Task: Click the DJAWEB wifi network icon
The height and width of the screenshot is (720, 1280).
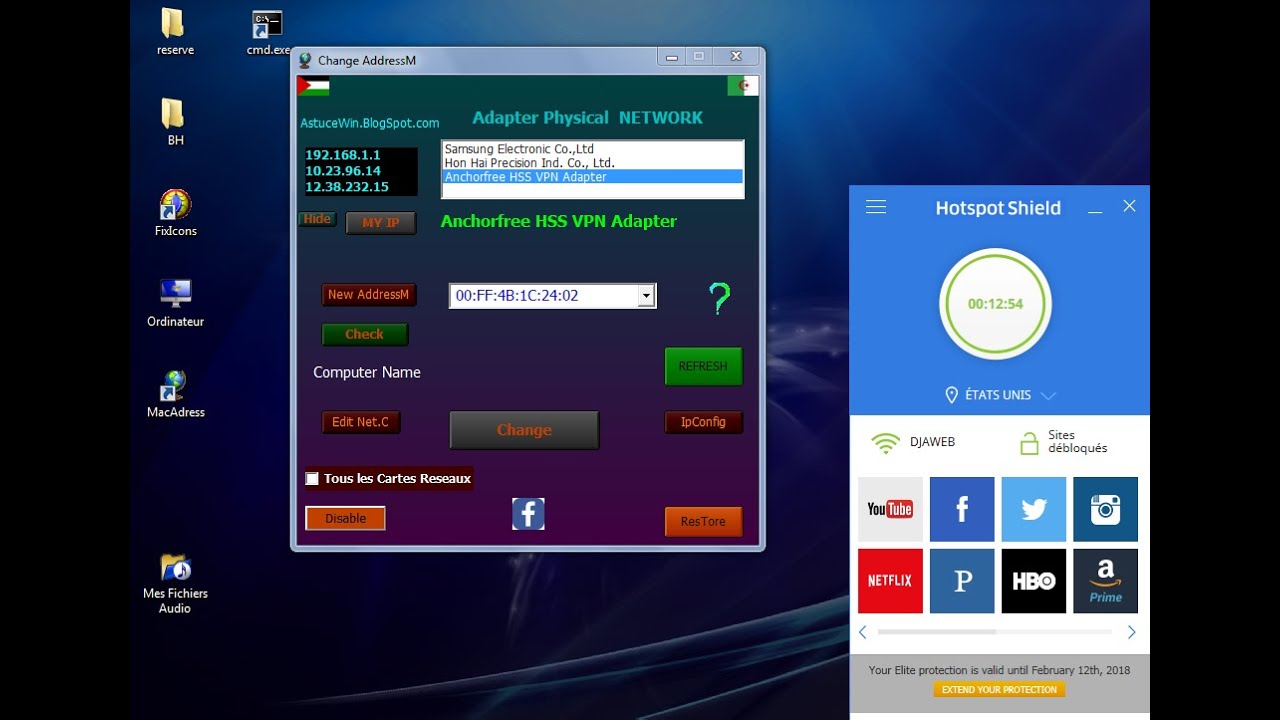Action: (885, 443)
